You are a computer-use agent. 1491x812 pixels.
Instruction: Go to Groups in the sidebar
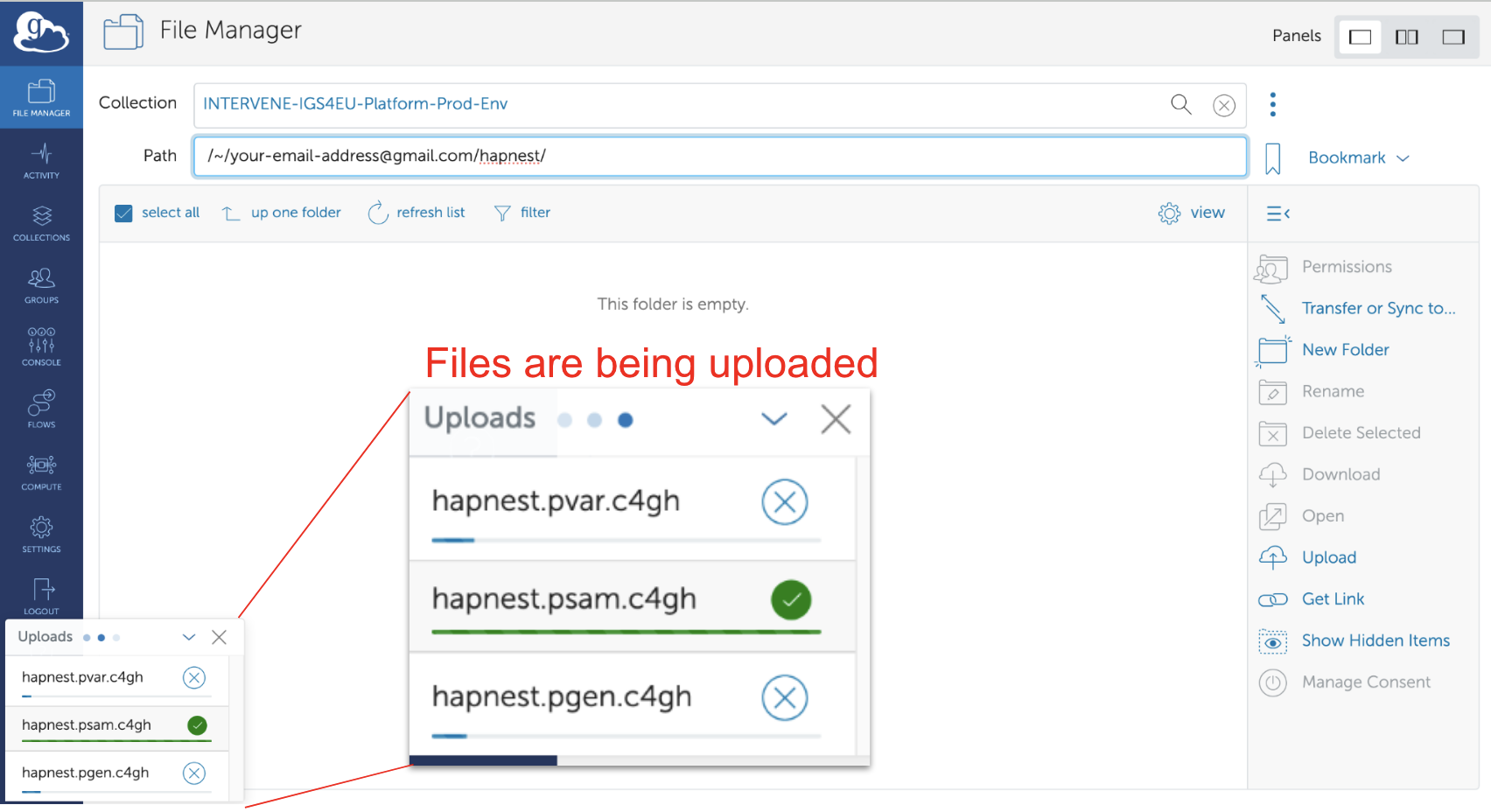[x=41, y=285]
